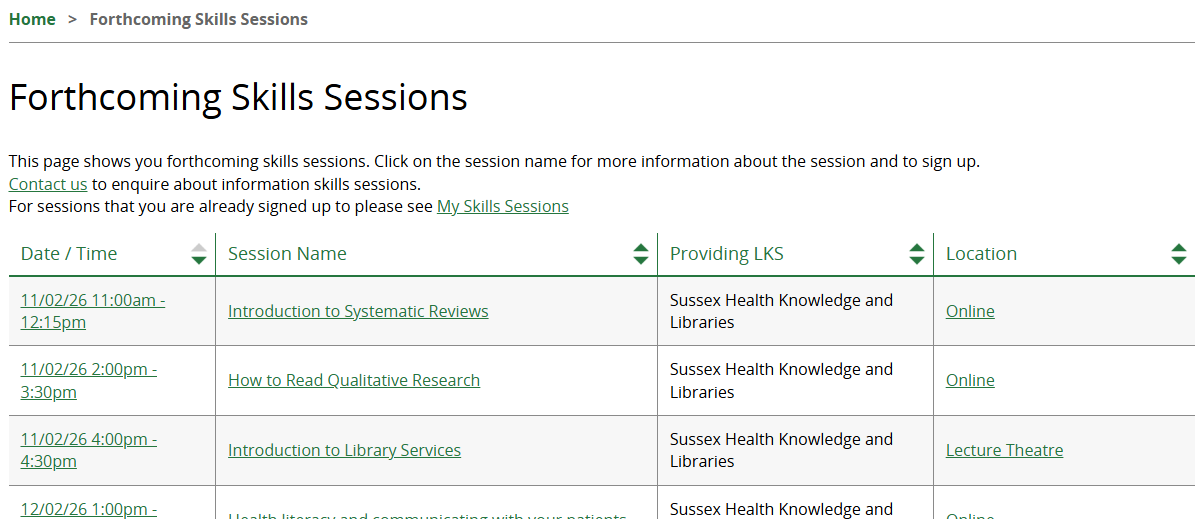Click Online location for Qualitative Research session
This screenshot has width=1202, height=519.
point(970,380)
